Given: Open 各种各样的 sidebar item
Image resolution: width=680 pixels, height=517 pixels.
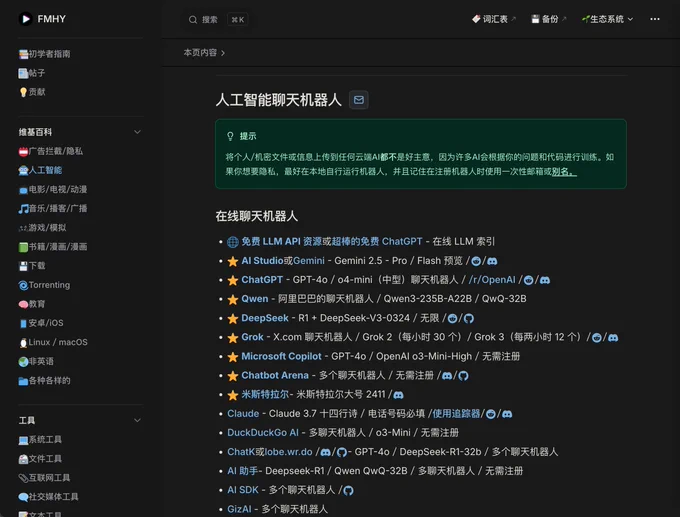Looking at the screenshot, I should point(44,380).
